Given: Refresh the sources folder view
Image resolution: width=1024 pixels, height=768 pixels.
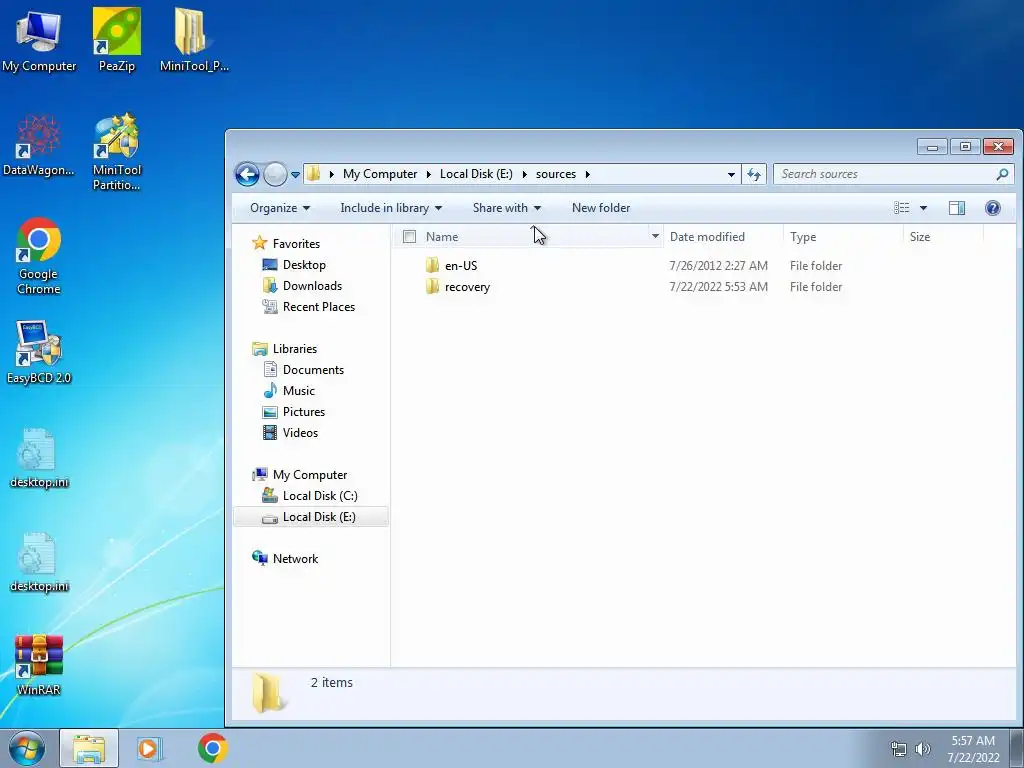Looking at the screenshot, I should [x=754, y=174].
